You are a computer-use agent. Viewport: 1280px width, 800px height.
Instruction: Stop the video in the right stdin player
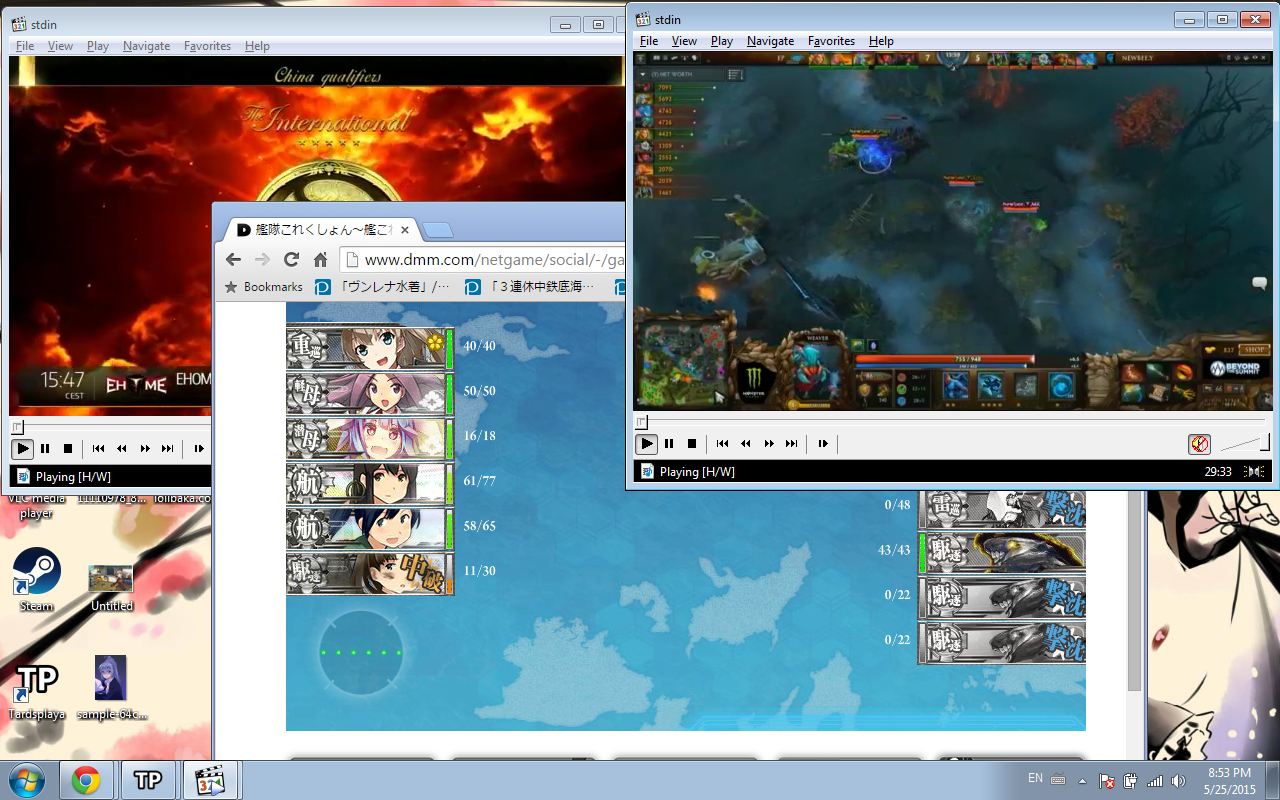[691, 443]
